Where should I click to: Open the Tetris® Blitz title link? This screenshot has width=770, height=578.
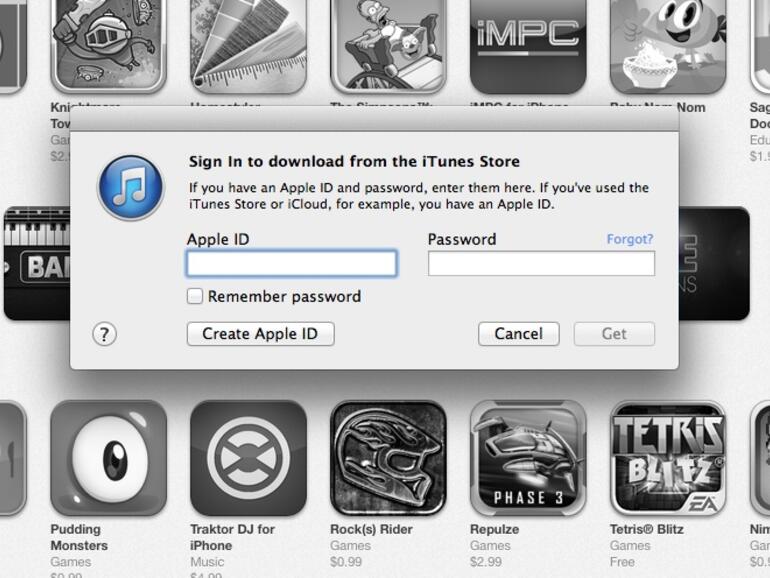(647, 529)
